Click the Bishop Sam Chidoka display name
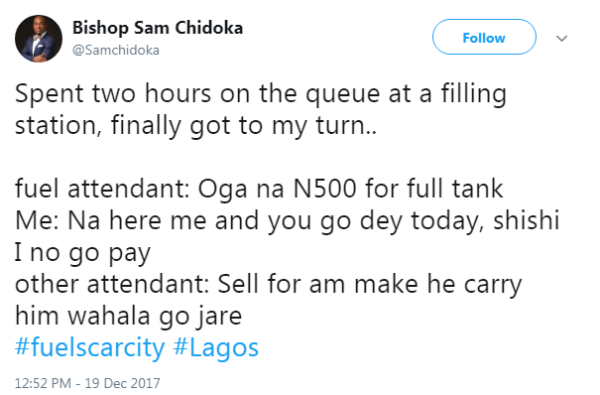 point(158,28)
